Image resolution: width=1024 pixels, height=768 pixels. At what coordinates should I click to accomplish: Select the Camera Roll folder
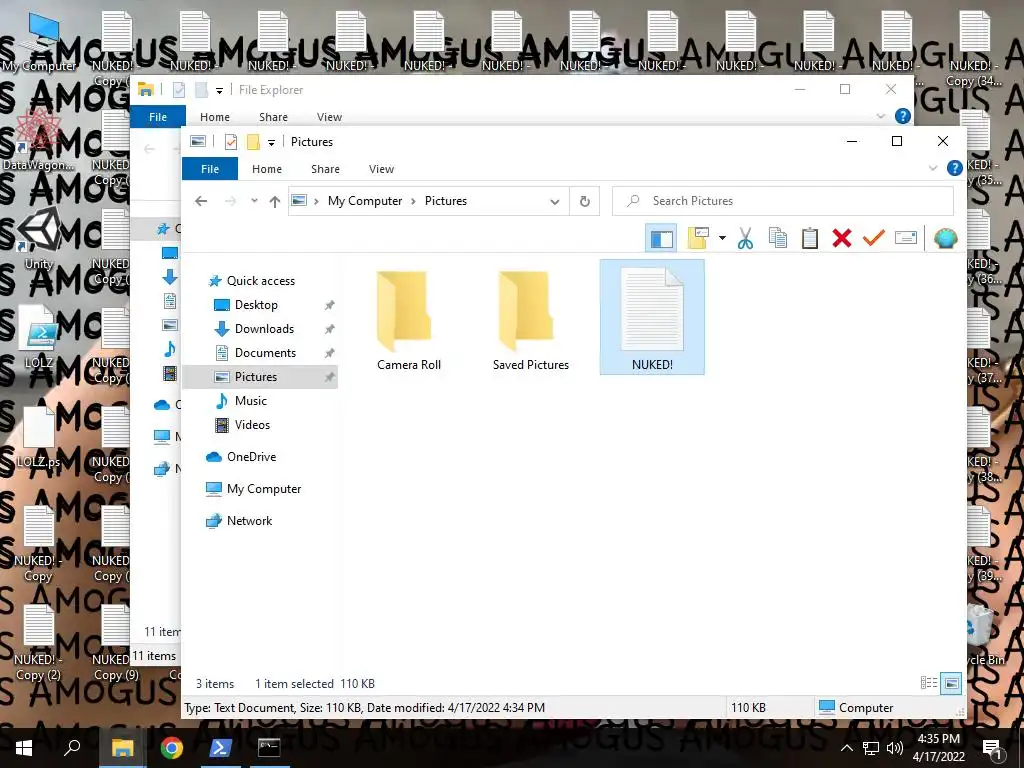tap(409, 320)
